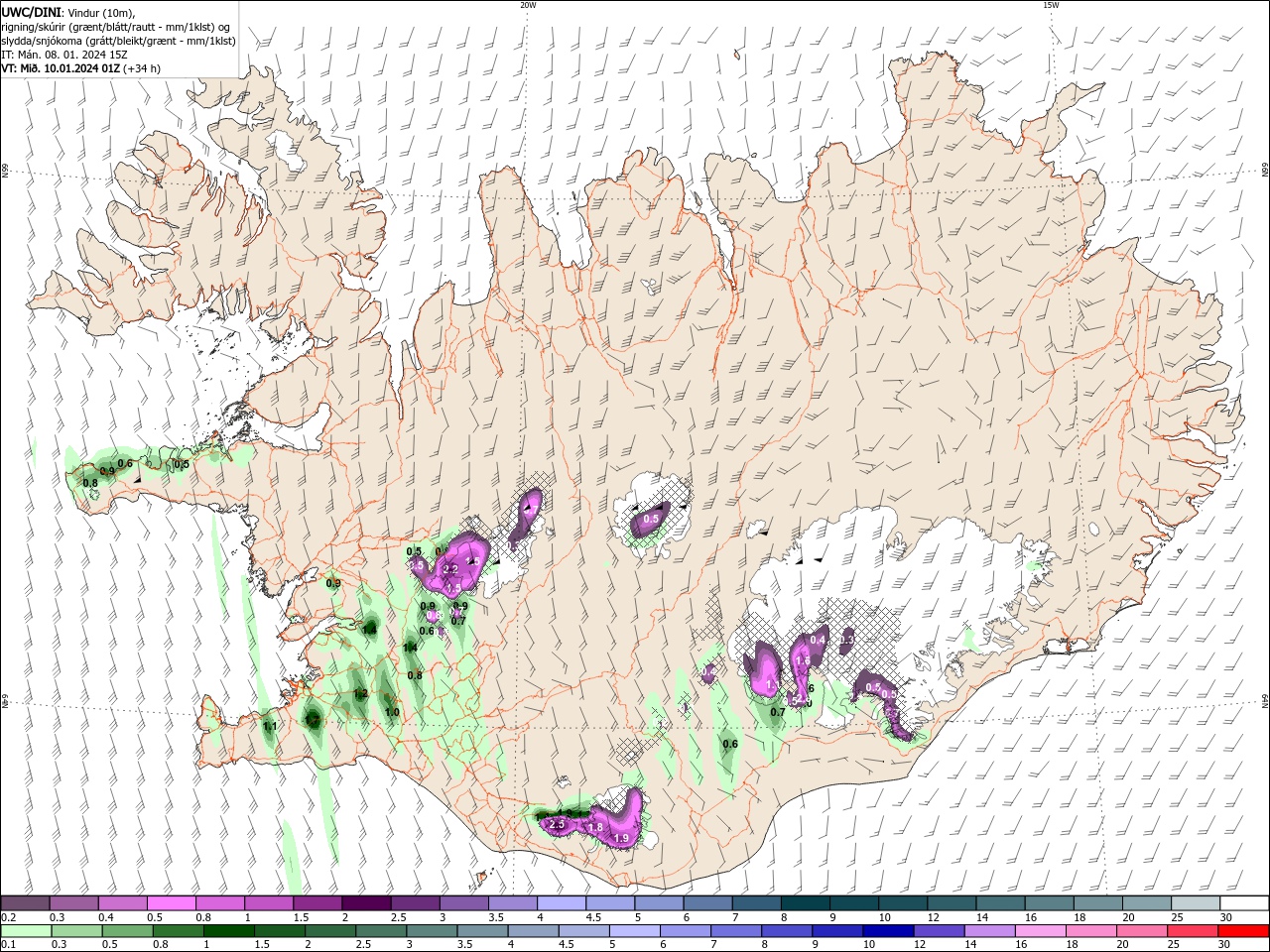The height and width of the screenshot is (952, 1270).
Task: Select the dark teal 8 swatch in upper legend row
Action: (x=805, y=903)
